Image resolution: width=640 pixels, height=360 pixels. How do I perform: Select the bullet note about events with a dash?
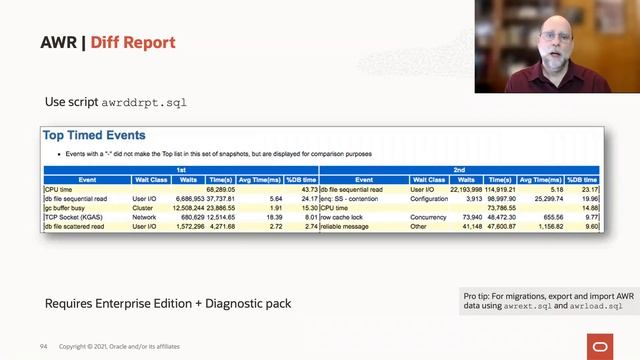click(218, 154)
